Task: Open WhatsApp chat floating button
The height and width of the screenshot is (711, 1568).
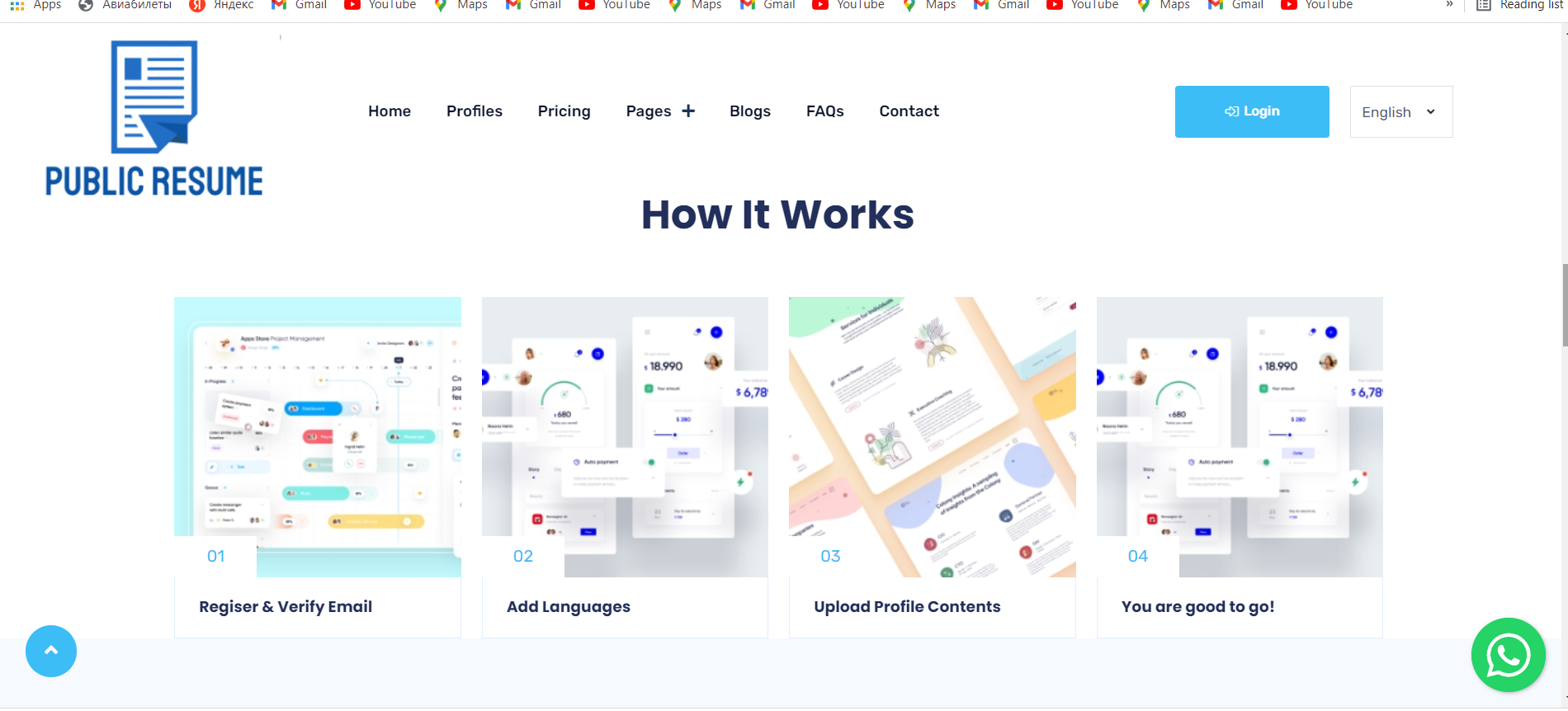Action: pos(1508,655)
